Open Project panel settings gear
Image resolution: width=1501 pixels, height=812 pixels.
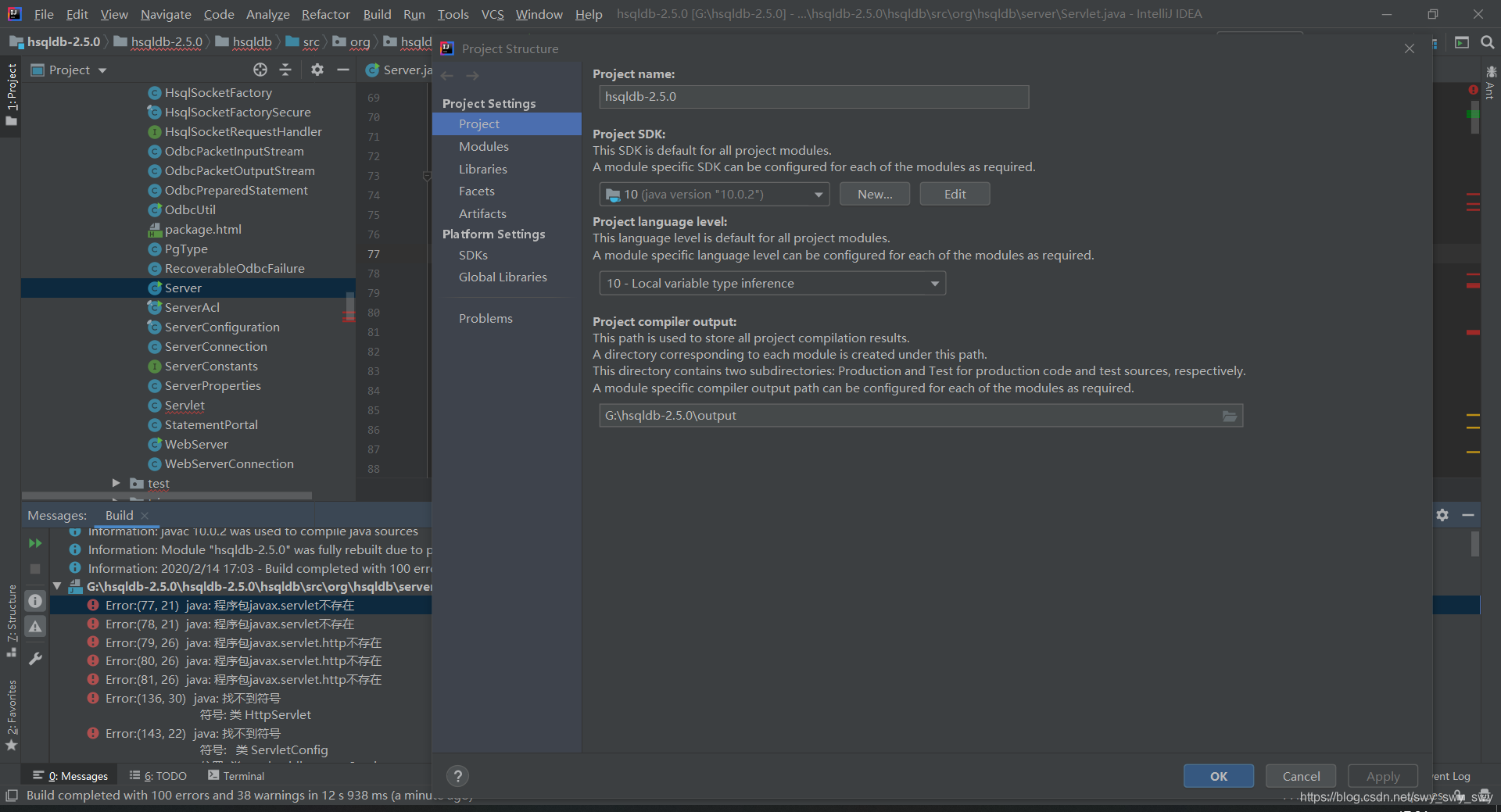point(317,70)
